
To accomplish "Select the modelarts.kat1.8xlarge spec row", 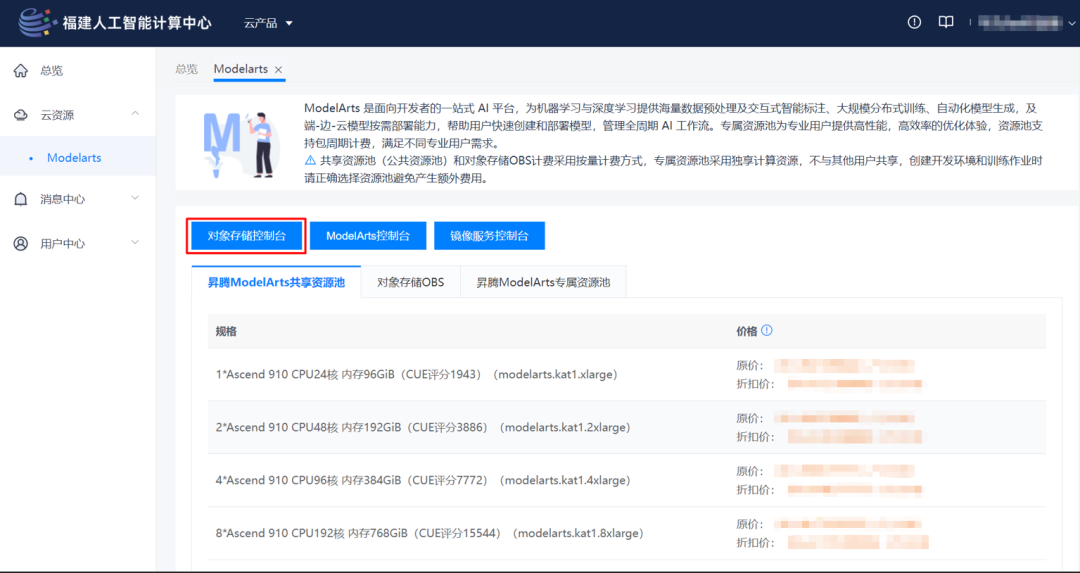I will 627,533.
